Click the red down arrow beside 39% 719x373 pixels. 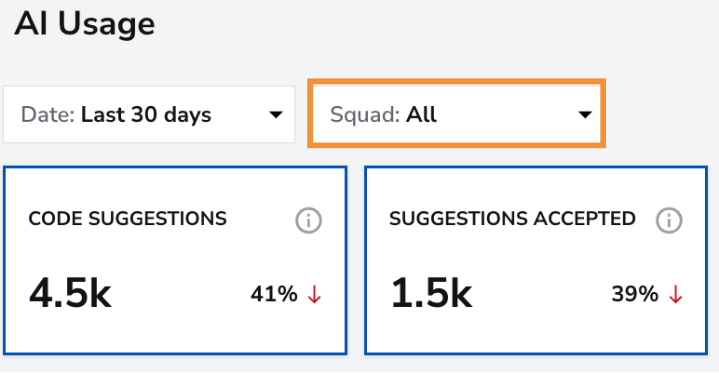pyautogui.click(x=675, y=294)
